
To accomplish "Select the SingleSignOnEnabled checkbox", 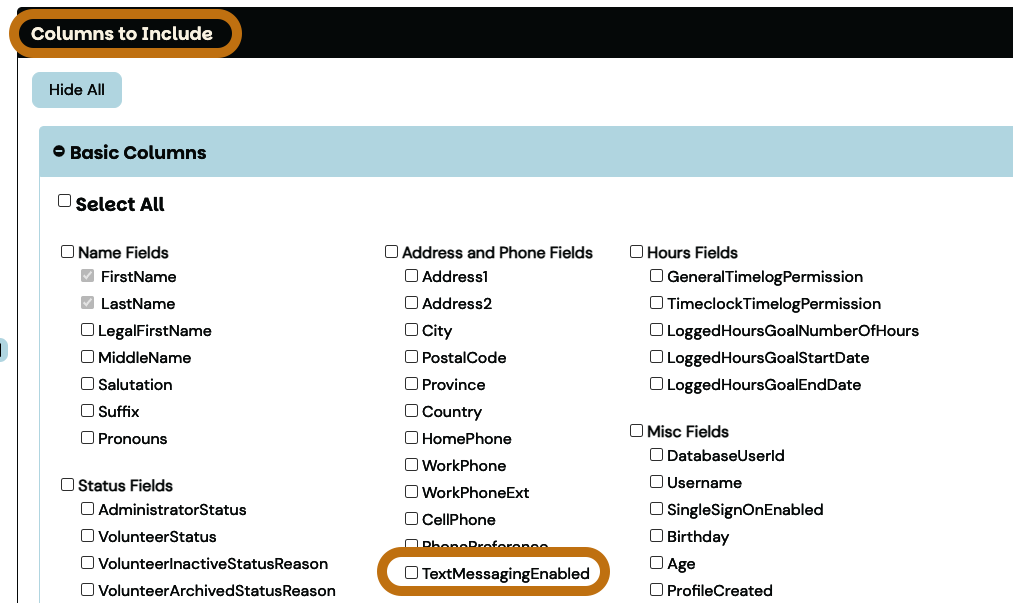I will 657,509.
